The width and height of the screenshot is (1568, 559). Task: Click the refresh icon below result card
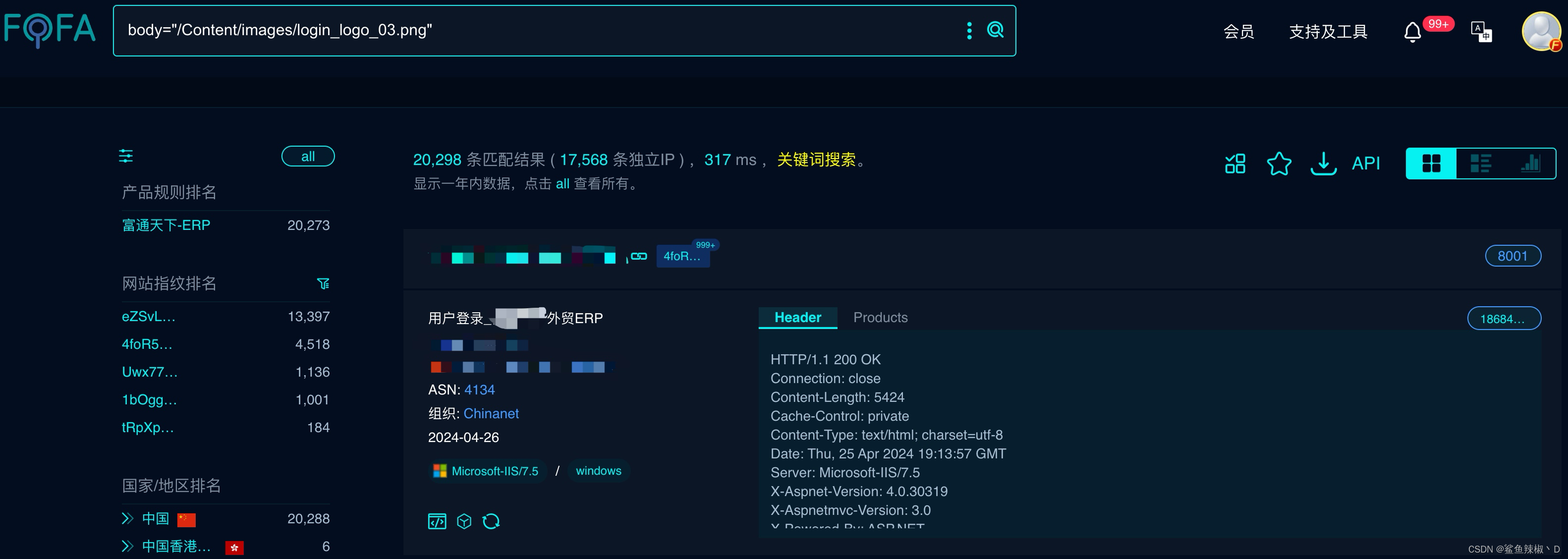491,521
